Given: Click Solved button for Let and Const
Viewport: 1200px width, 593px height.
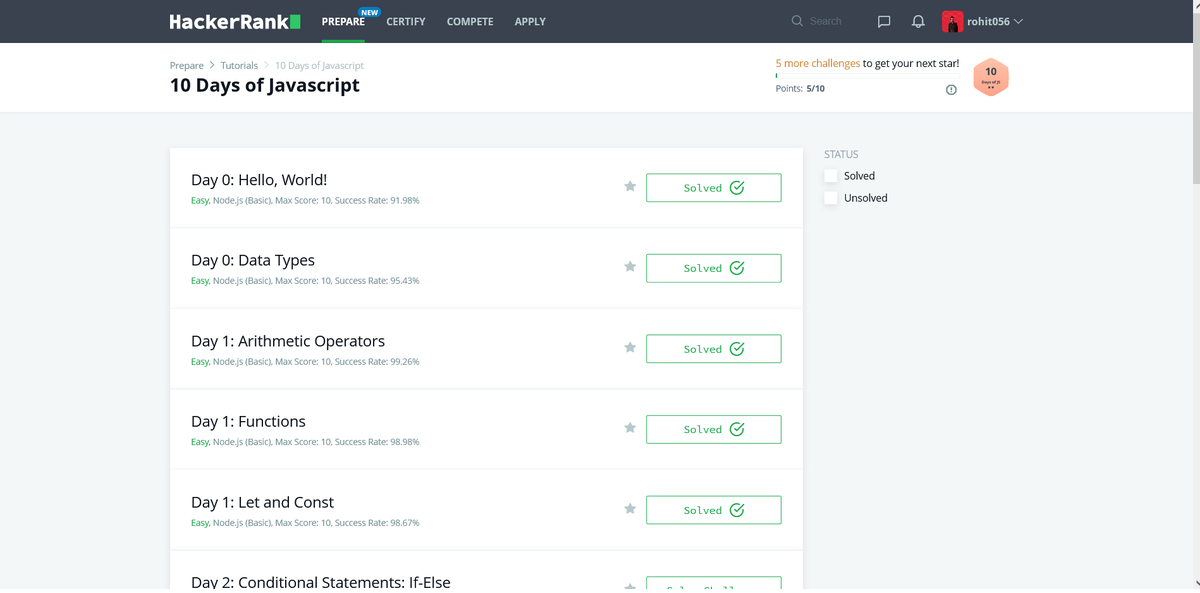Looking at the screenshot, I should [x=714, y=510].
